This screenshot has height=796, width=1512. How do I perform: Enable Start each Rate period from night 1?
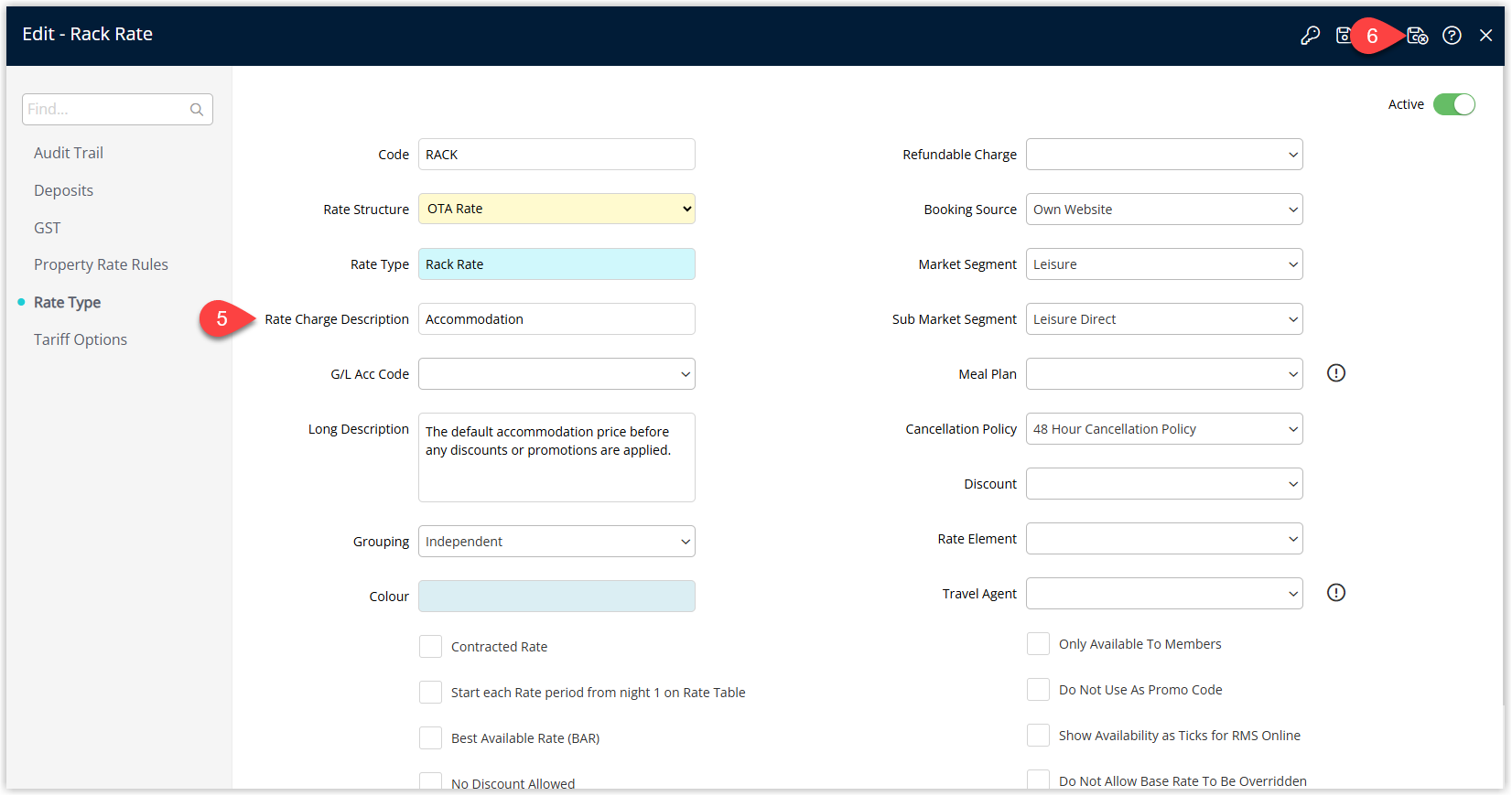(430, 693)
